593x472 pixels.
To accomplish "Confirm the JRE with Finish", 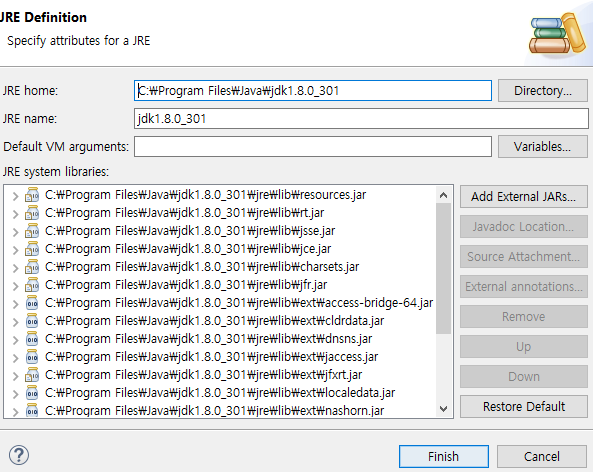I will (x=444, y=456).
